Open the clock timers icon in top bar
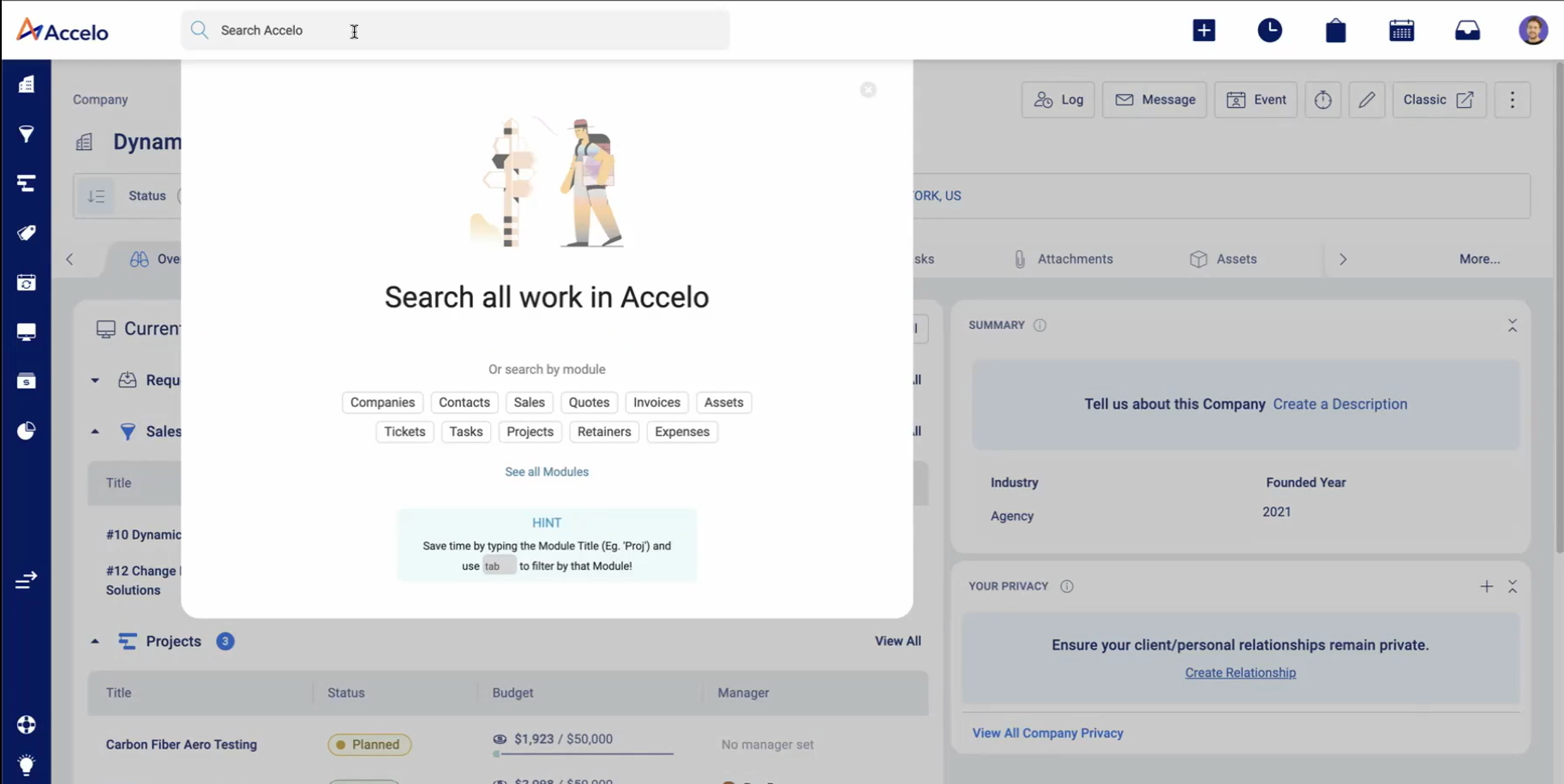 (1270, 30)
